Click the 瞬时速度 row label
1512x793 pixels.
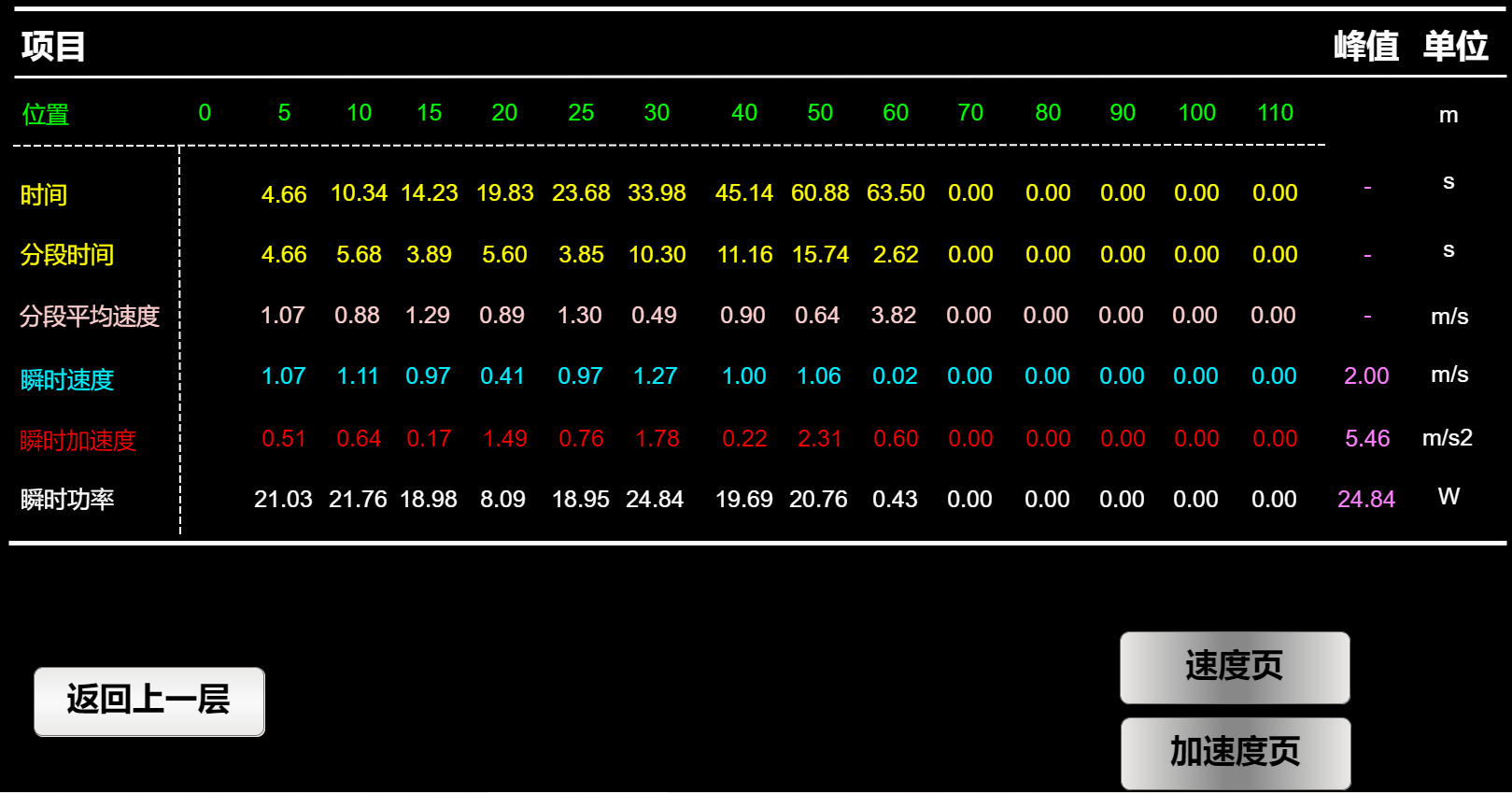click(x=67, y=380)
